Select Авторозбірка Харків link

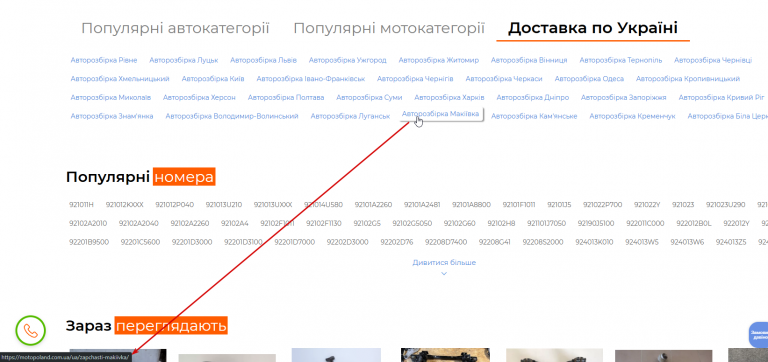[449, 97]
